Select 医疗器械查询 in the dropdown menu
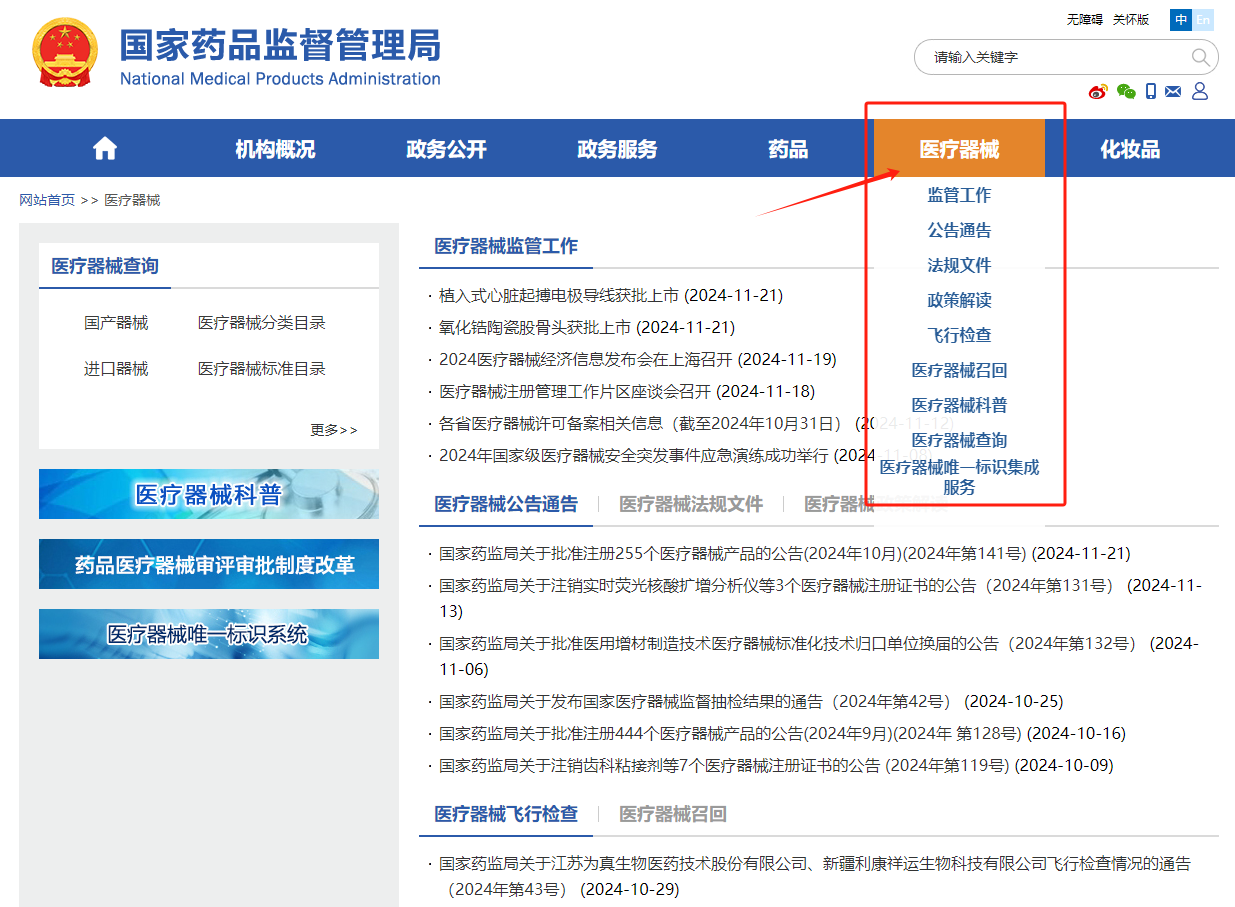This screenshot has height=907, width=1235. (x=959, y=440)
